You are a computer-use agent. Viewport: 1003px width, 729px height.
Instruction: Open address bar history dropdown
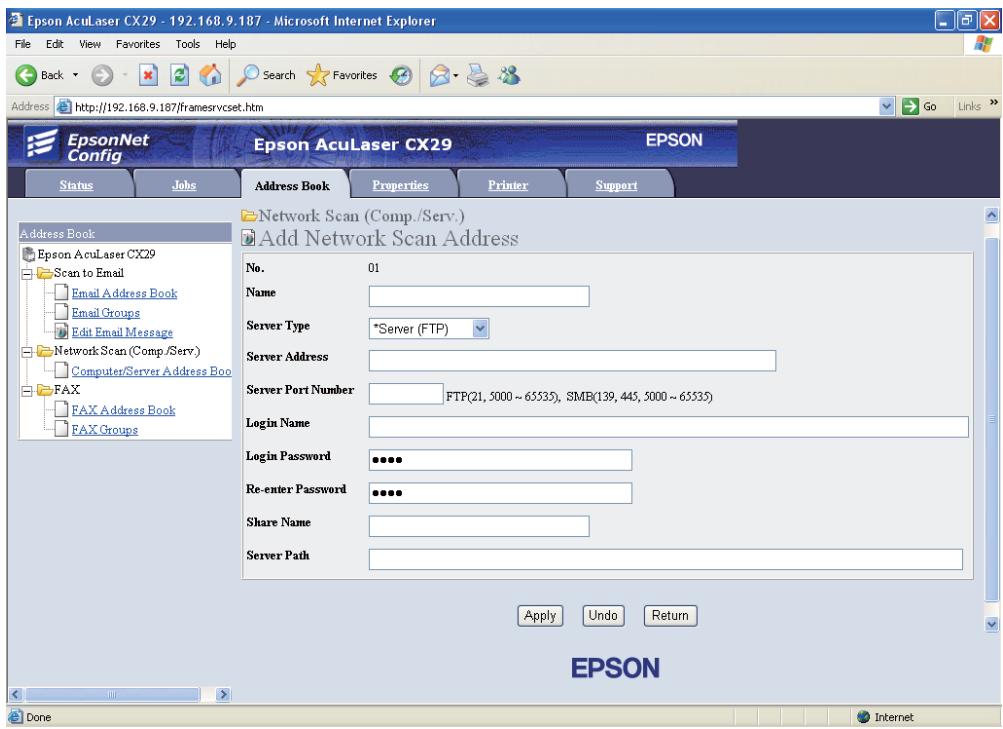[x=887, y=107]
